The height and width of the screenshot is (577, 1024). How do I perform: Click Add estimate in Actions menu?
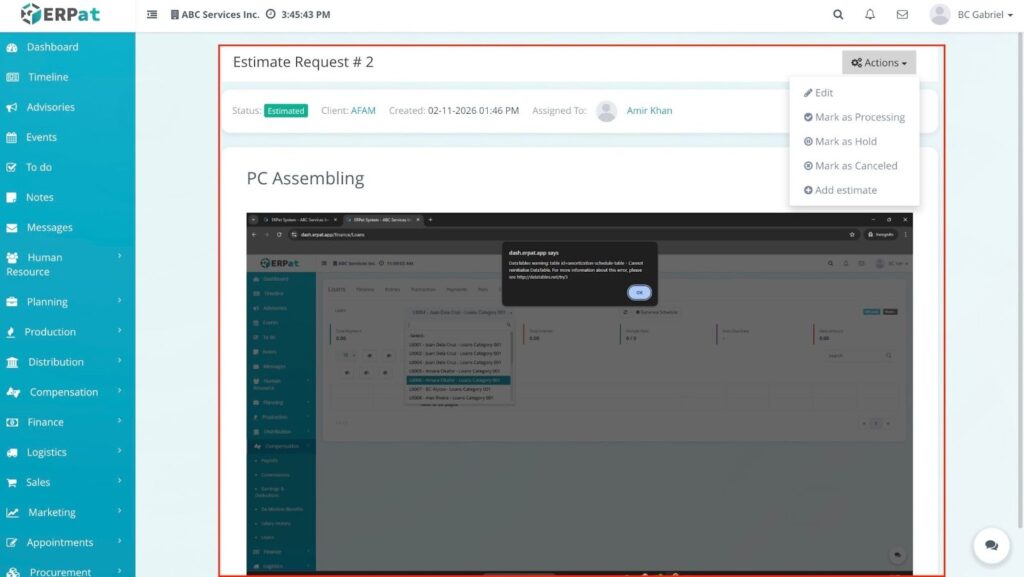tap(845, 190)
